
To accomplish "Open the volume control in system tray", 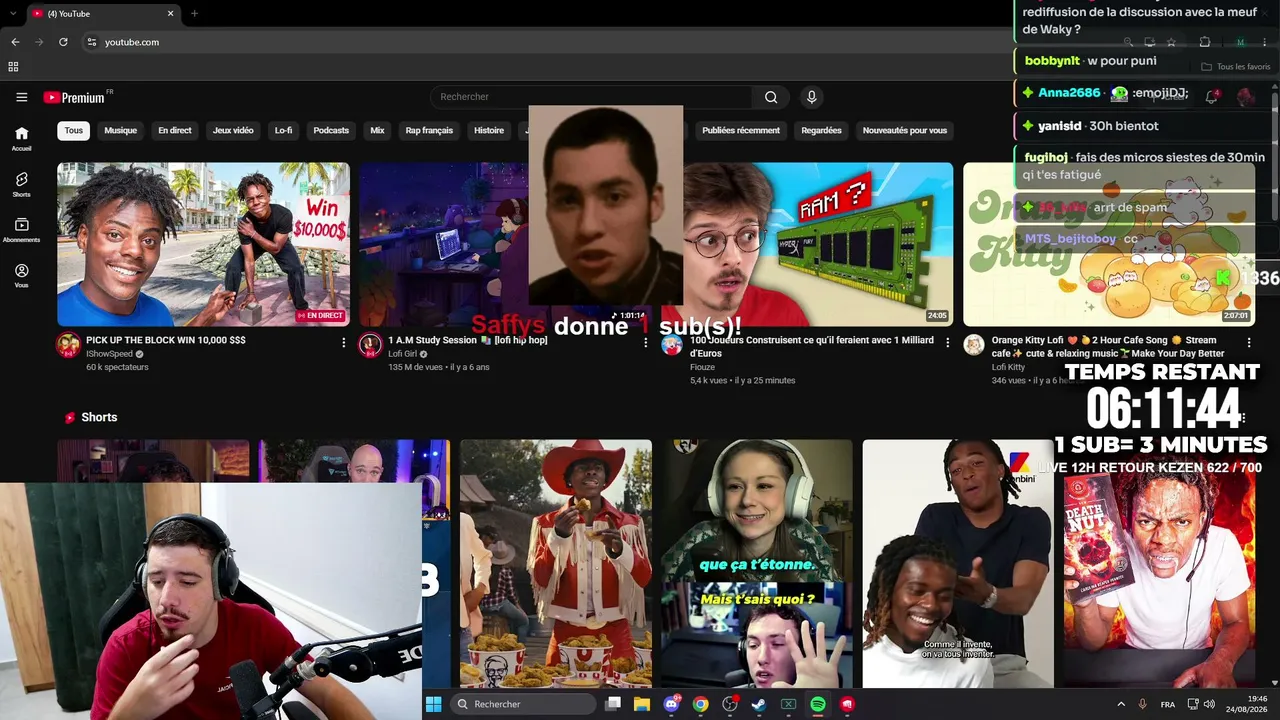I will coord(1210,704).
